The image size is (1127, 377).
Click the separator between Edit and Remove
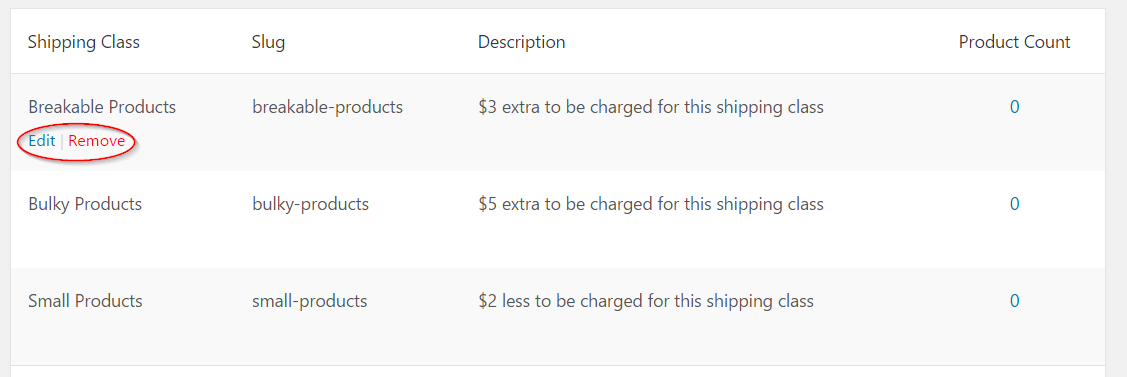62,141
